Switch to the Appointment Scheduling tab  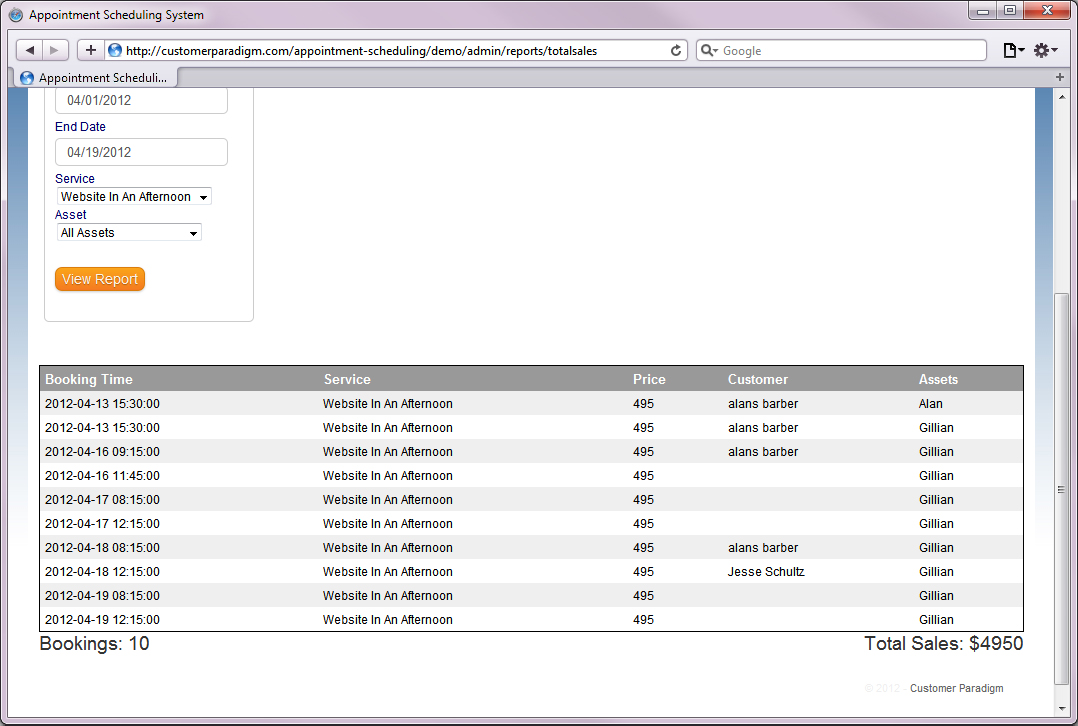pos(95,76)
